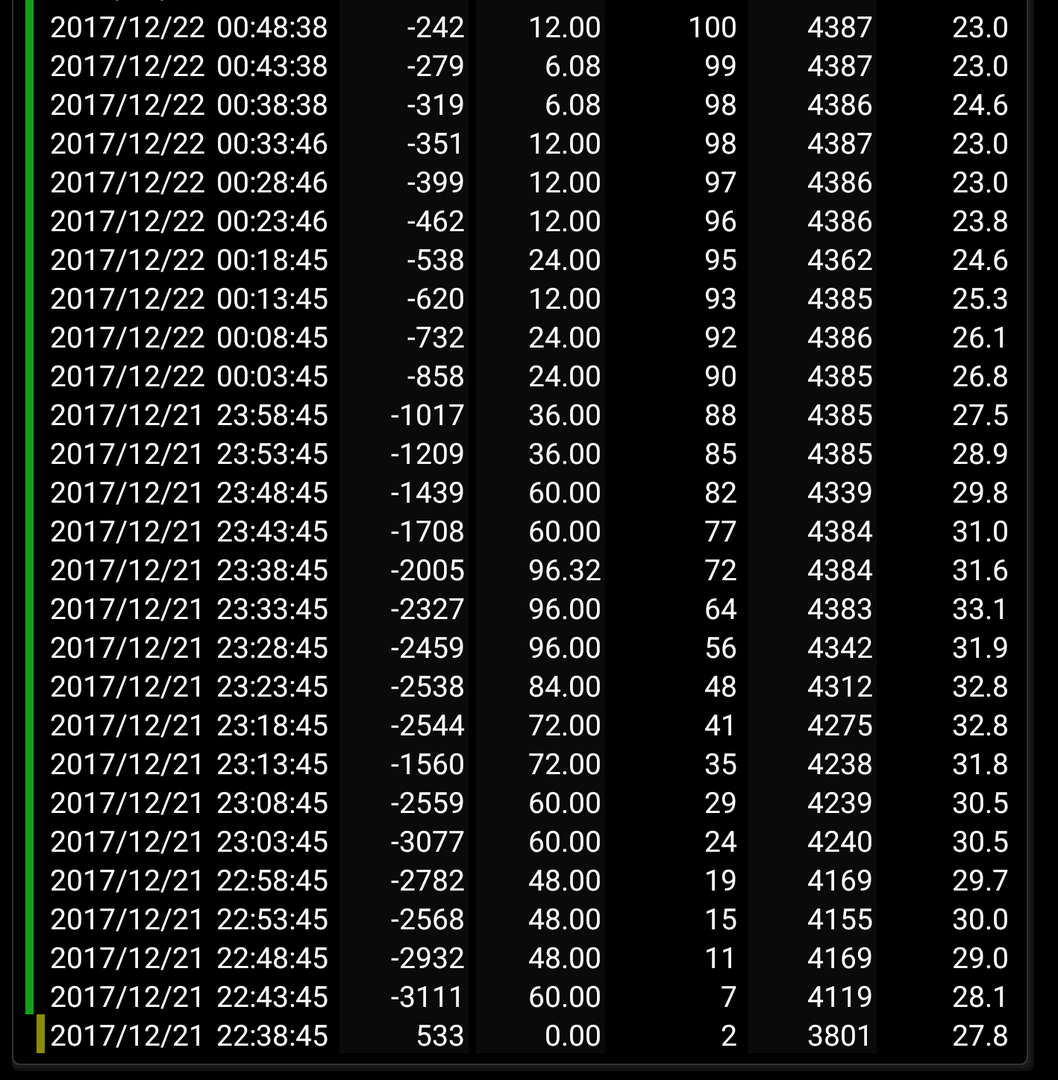Image resolution: width=1058 pixels, height=1080 pixels.
Task: Click the temperature value 33.1
Action: tap(980, 610)
